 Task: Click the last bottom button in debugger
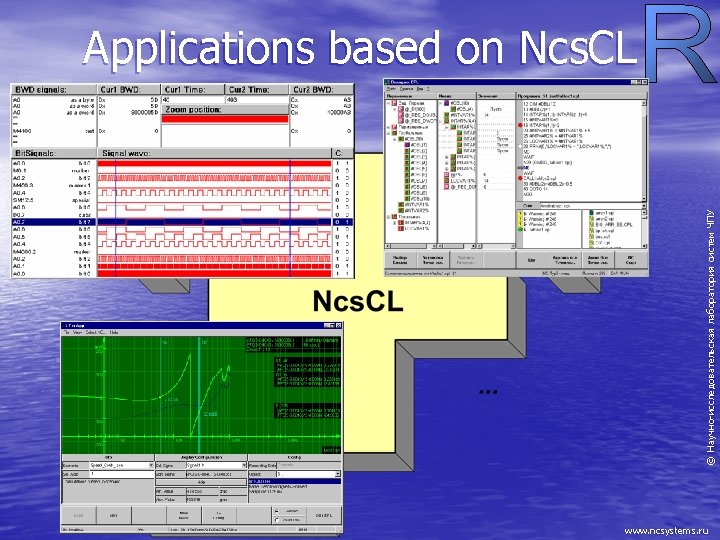[631, 260]
